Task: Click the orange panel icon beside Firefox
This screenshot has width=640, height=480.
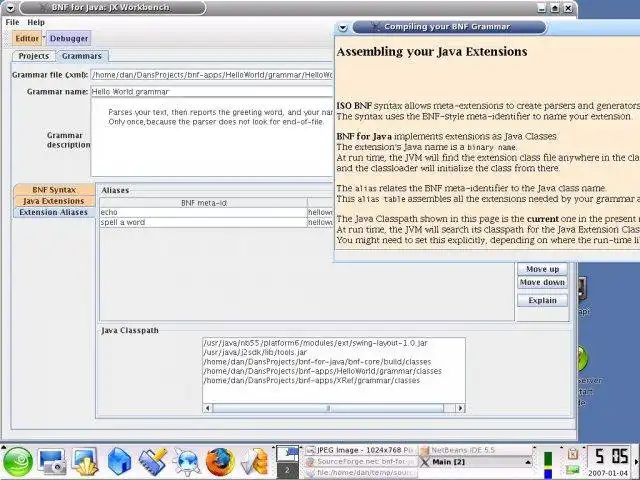Action: 255,463
